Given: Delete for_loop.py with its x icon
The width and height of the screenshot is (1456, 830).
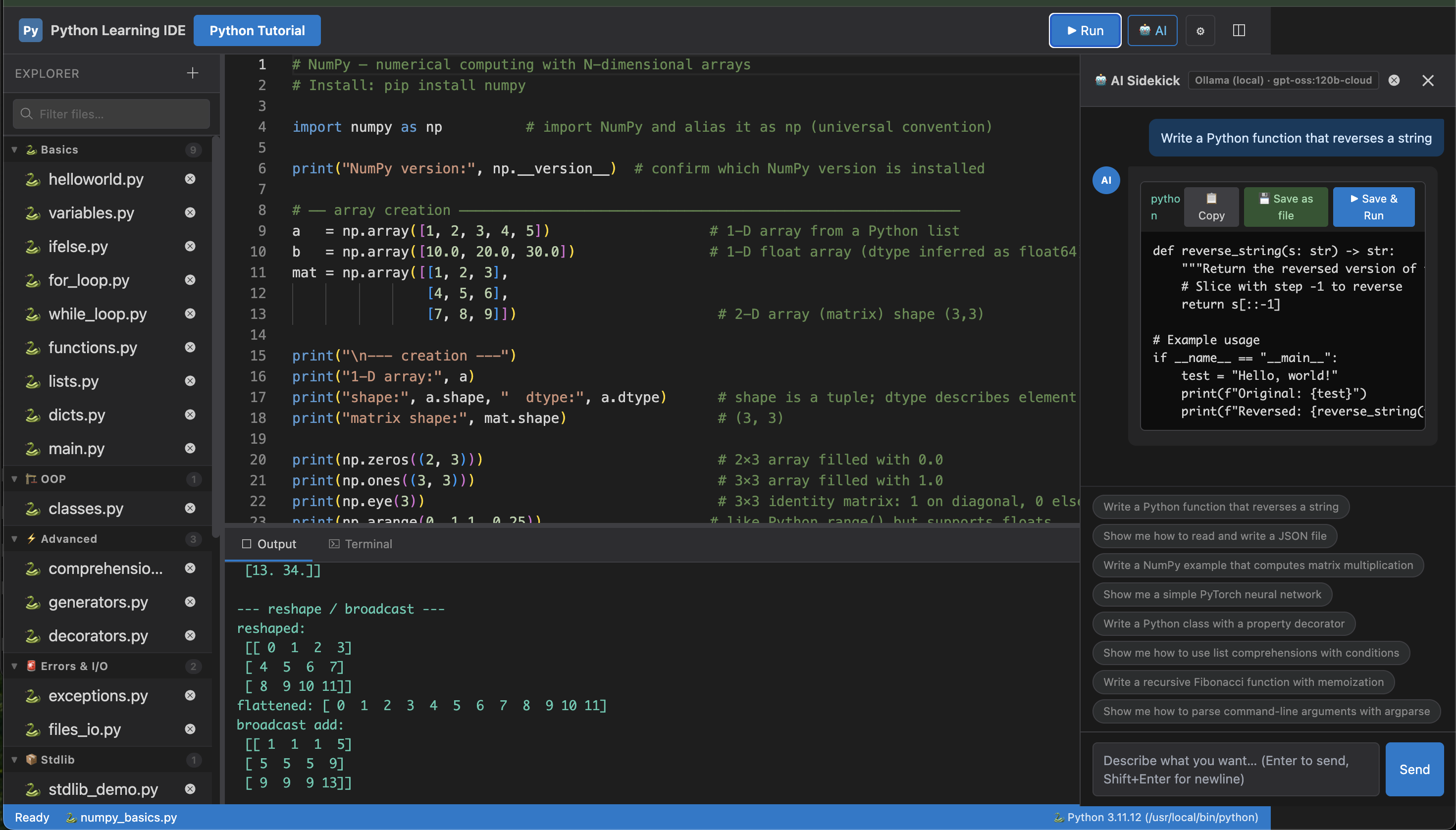Looking at the screenshot, I should coord(190,280).
